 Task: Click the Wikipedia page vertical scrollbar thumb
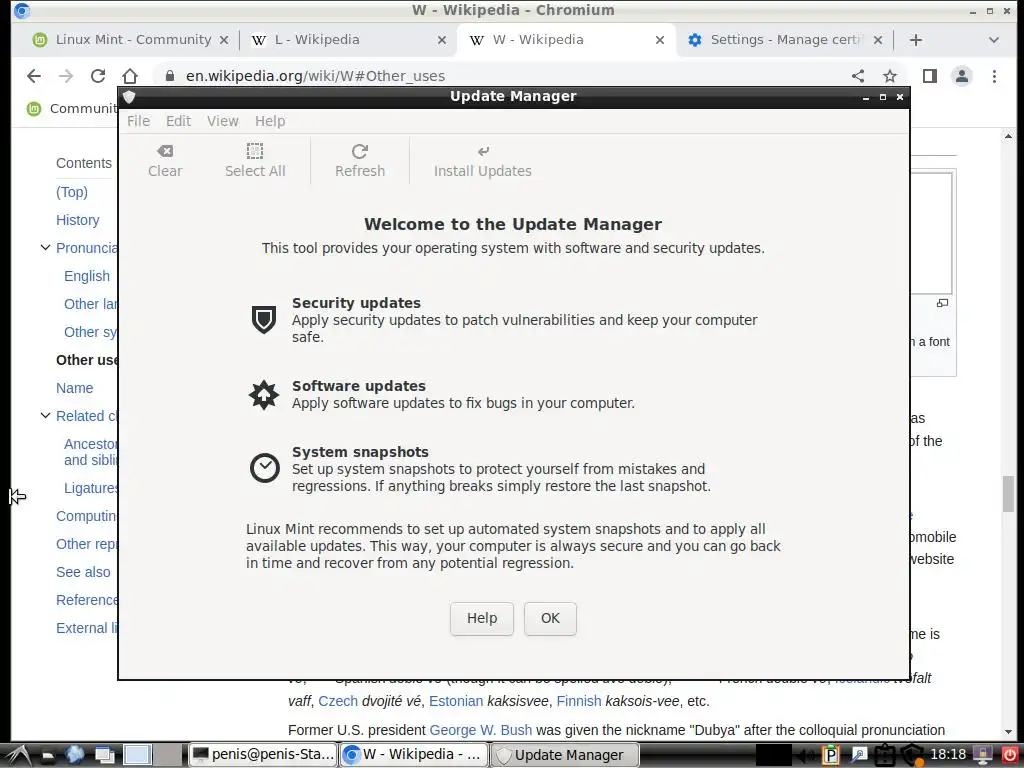coord(1008,494)
